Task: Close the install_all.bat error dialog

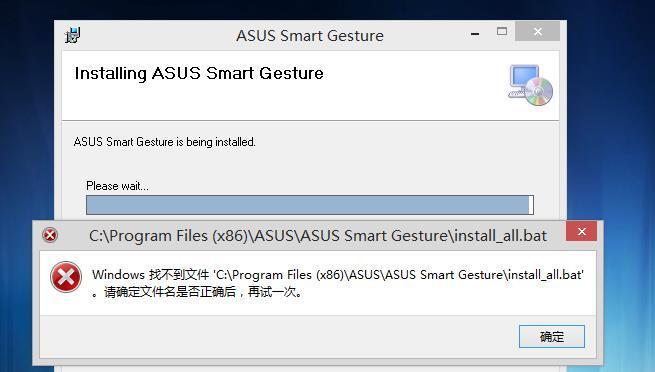Action: coord(581,231)
